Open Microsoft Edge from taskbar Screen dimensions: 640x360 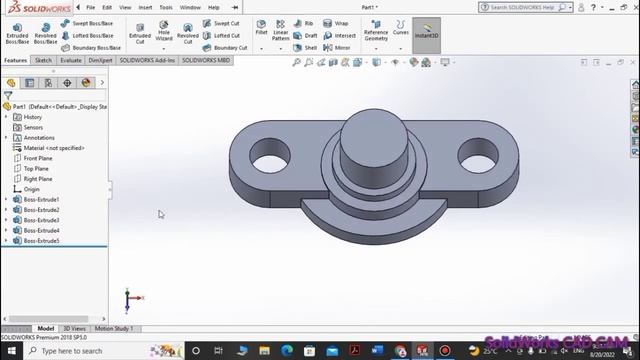click(x=287, y=351)
